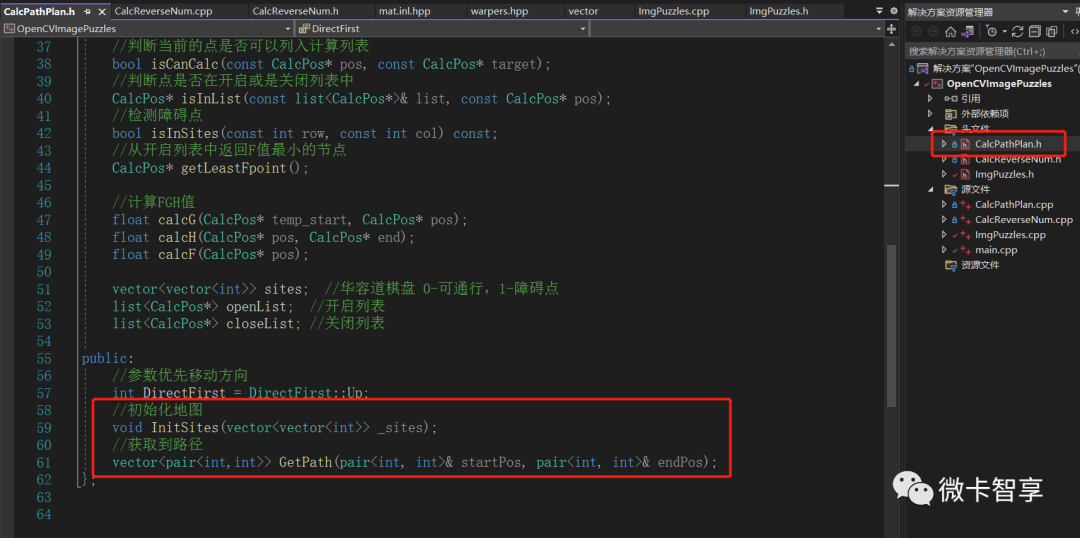This screenshot has width=1080, height=538.
Task: Switch views using the Visual Studio icon
Action: [968, 31]
